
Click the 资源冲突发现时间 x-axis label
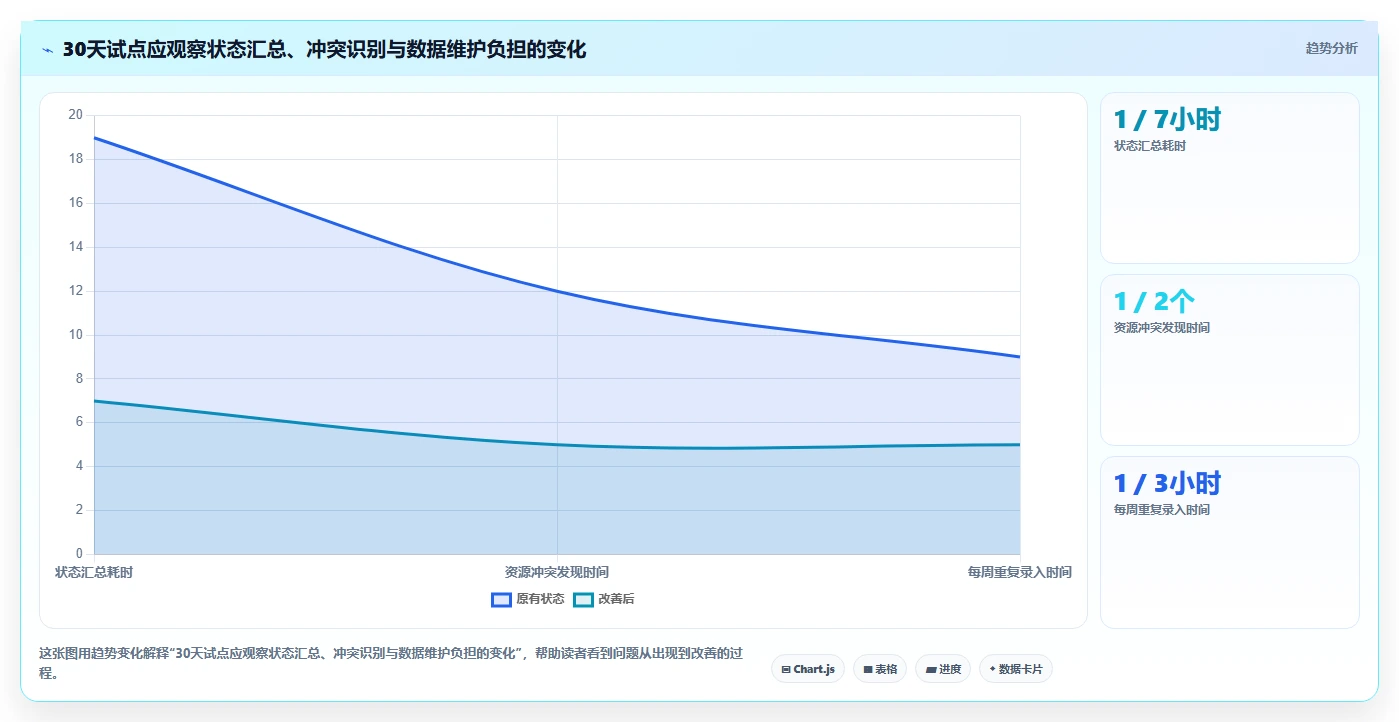pos(557,572)
